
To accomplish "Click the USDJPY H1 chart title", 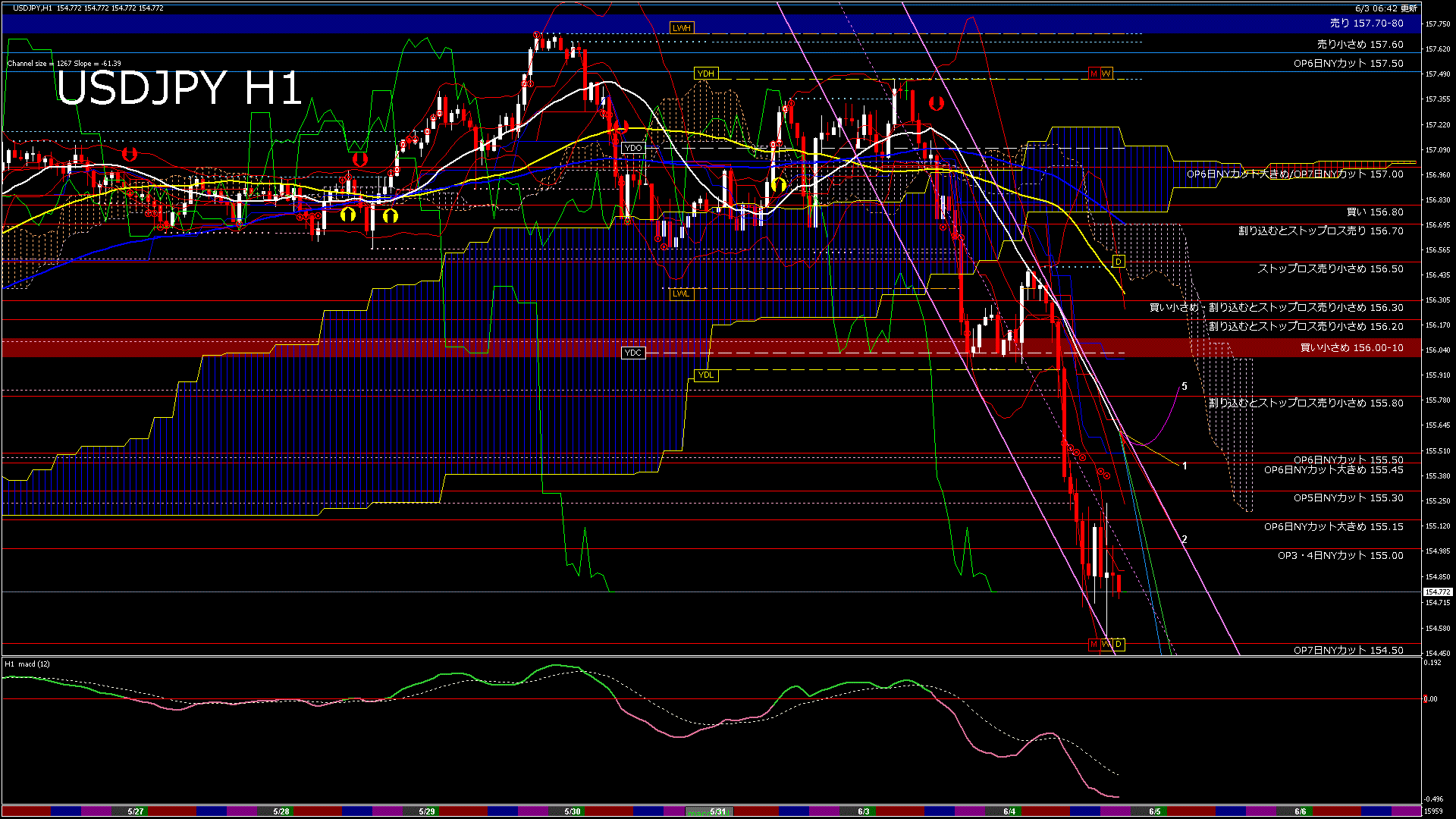I will point(179,88).
